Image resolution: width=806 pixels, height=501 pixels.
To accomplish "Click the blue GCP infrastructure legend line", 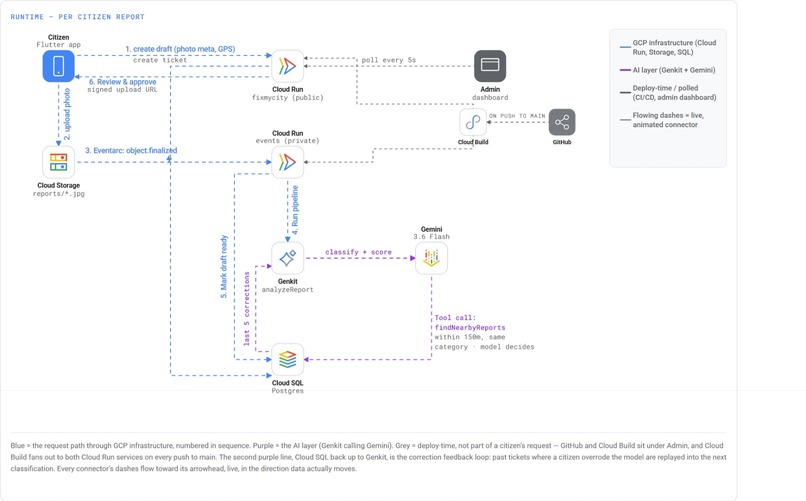I will 625,47.
